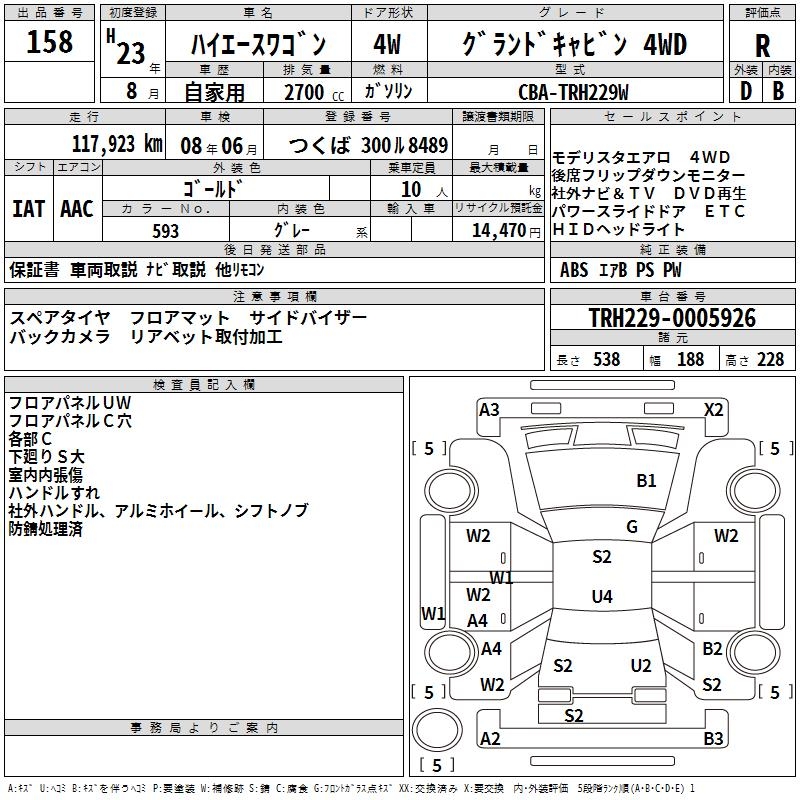The width and height of the screenshot is (800, 800).
Task: Click the exterior grade D
Action: pyautogui.click(x=745, y=91)
